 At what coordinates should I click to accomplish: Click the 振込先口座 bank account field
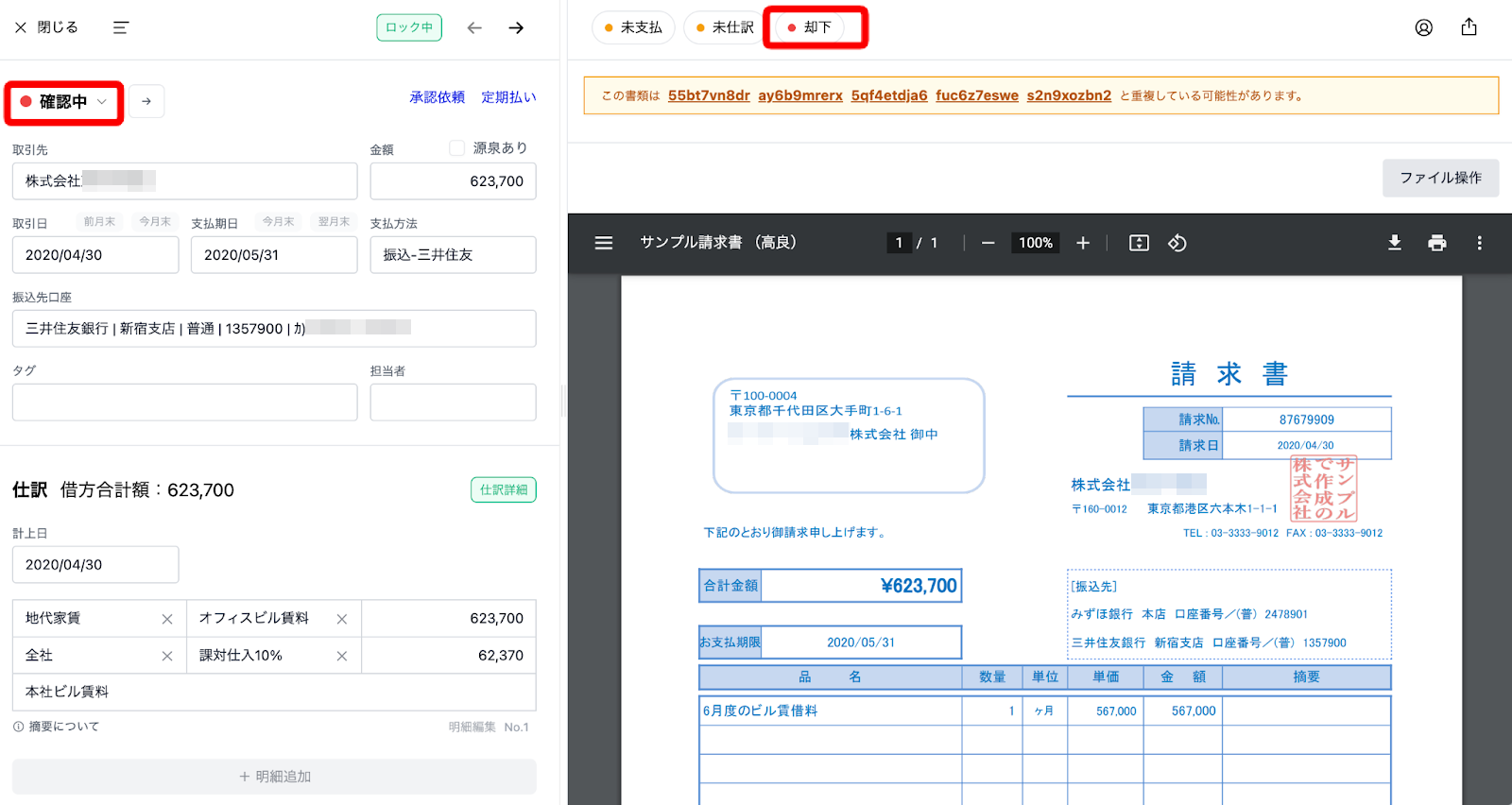(274, 328)
